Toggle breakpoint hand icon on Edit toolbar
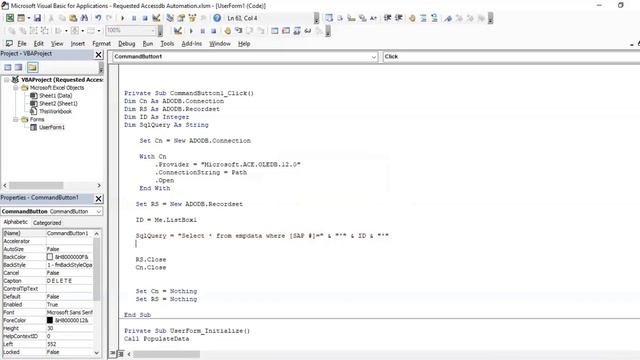The height and width of the screenshot is (360, 640). point(412,18)
